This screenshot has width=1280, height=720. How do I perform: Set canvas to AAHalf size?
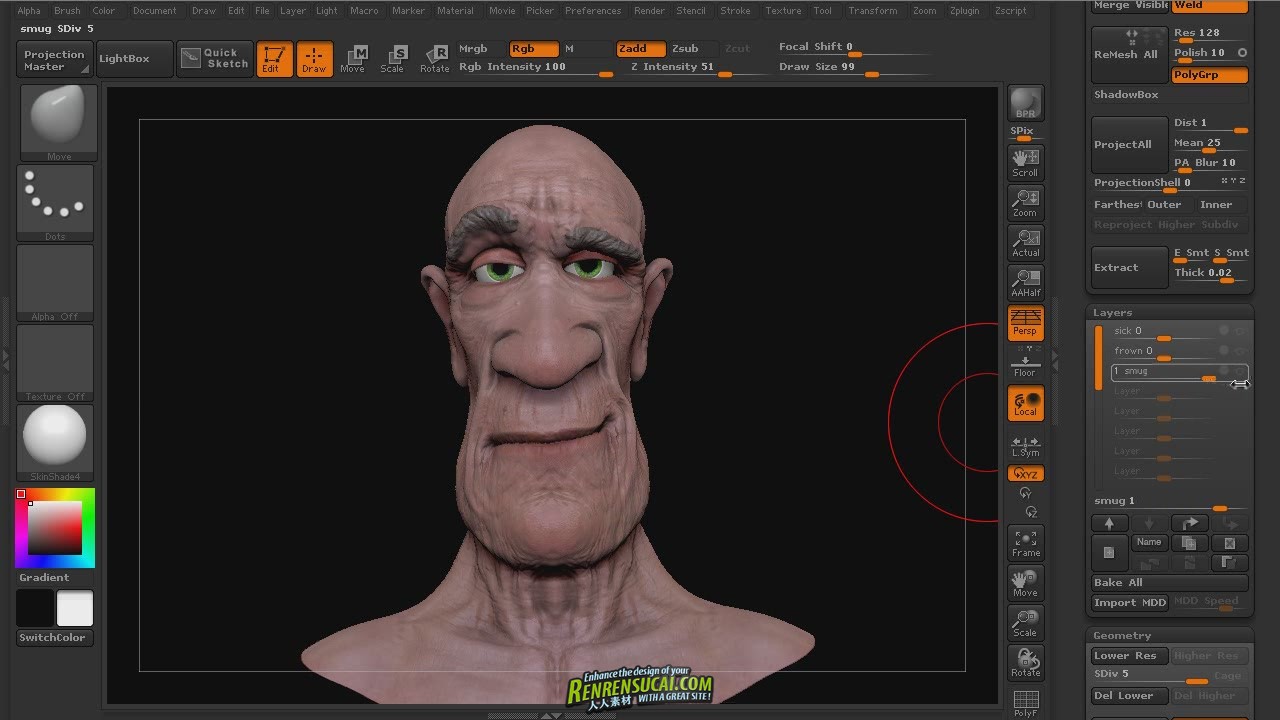(x=1025, y=282)
